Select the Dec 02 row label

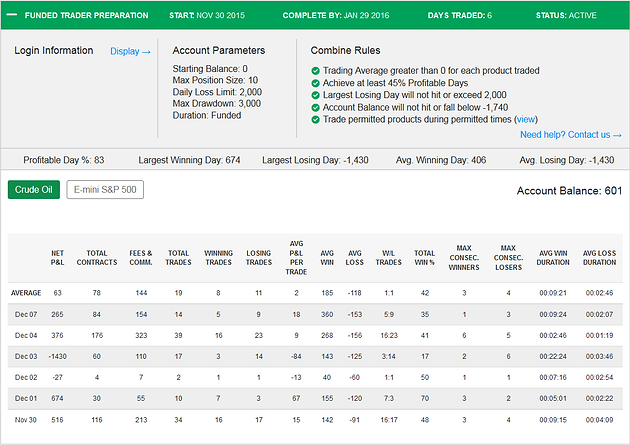[x=26, y=378]
